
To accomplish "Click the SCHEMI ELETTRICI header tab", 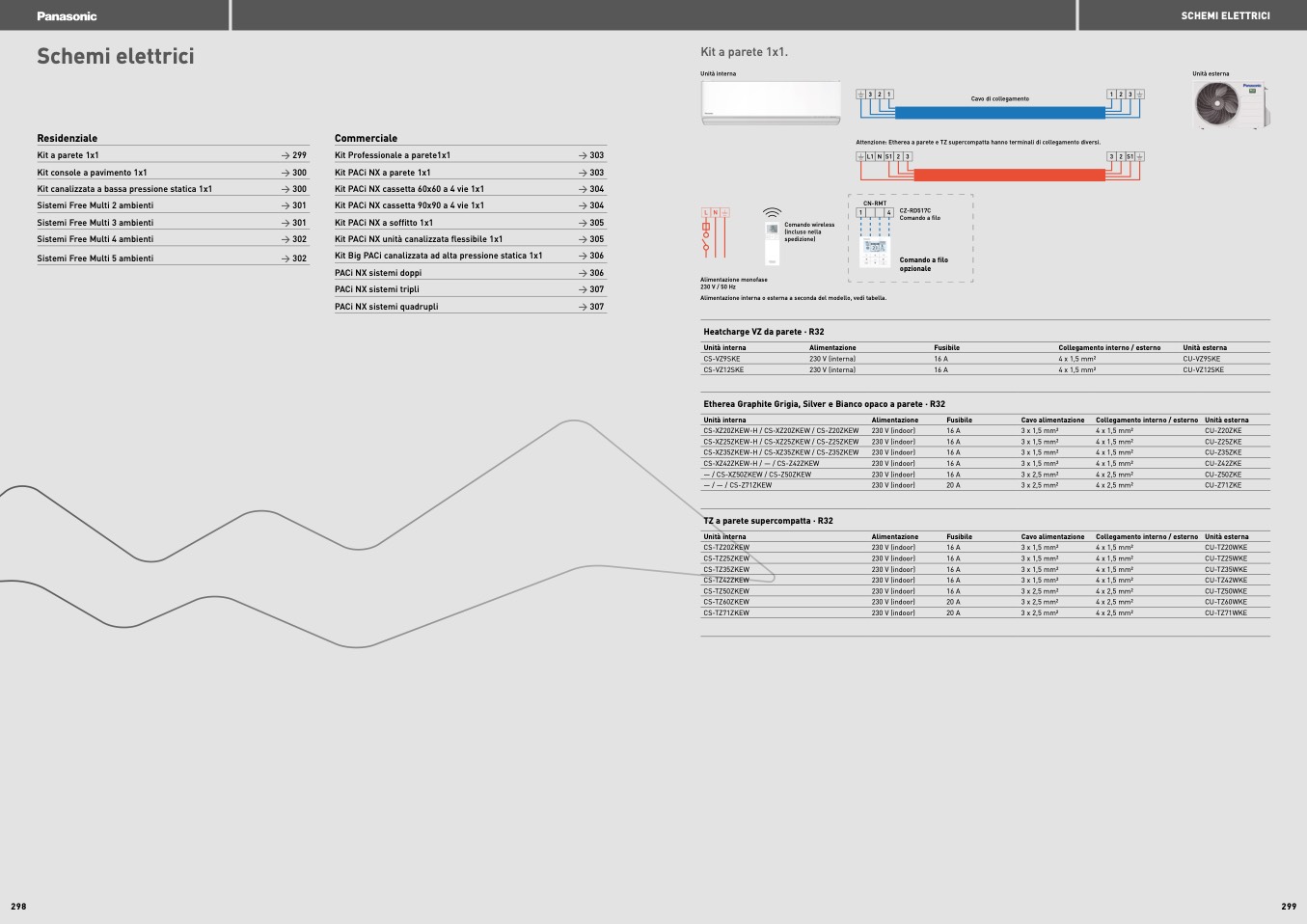I will click(x=1225, y=16).
